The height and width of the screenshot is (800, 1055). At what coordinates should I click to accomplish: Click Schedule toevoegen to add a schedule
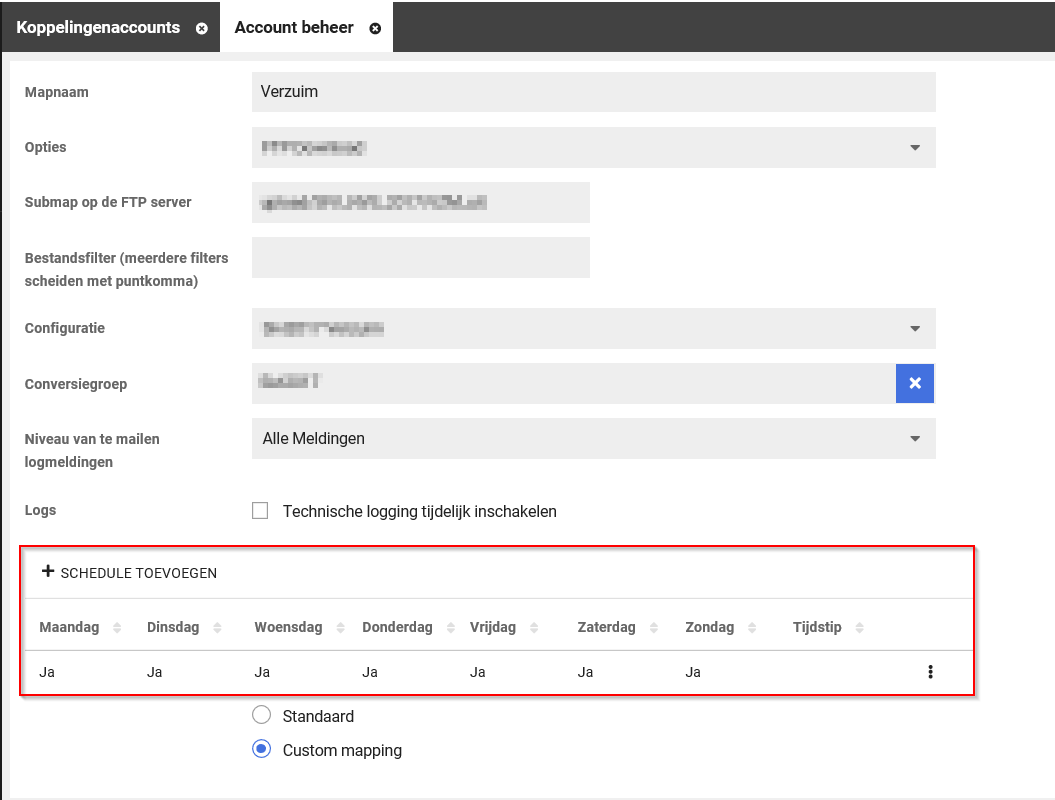pos(129,573)
